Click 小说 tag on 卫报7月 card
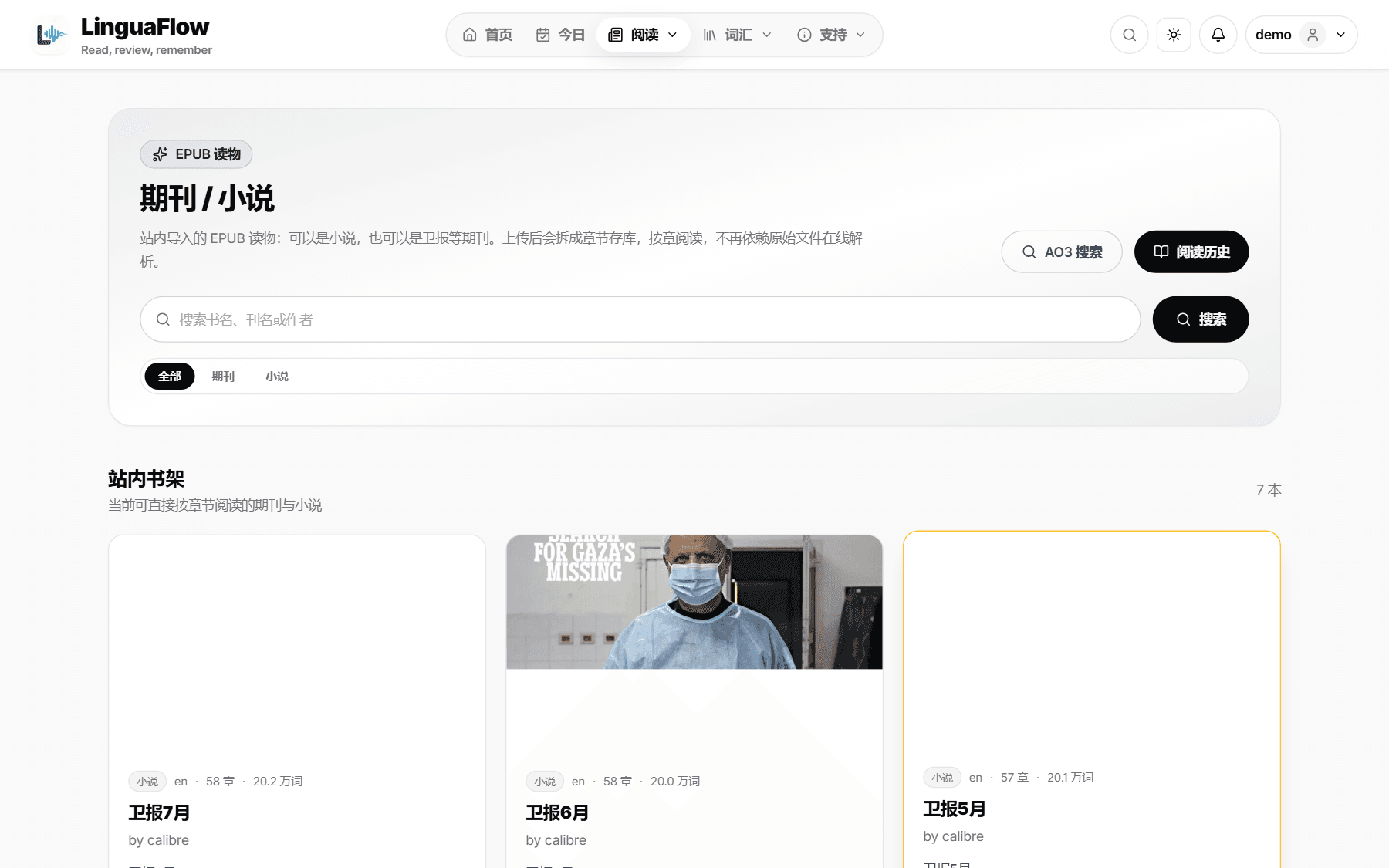This screenshot has width=1389, height=868. pyautogui.click(x=147, y=782)
